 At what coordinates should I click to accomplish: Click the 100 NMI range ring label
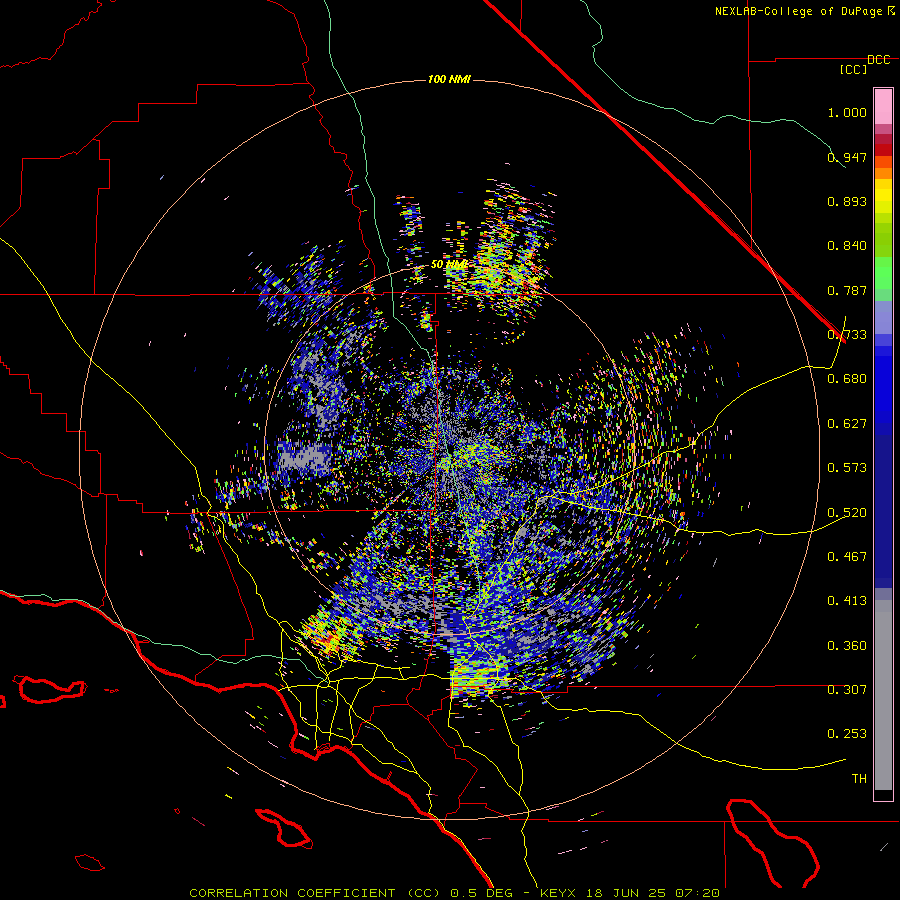[449, 79]
